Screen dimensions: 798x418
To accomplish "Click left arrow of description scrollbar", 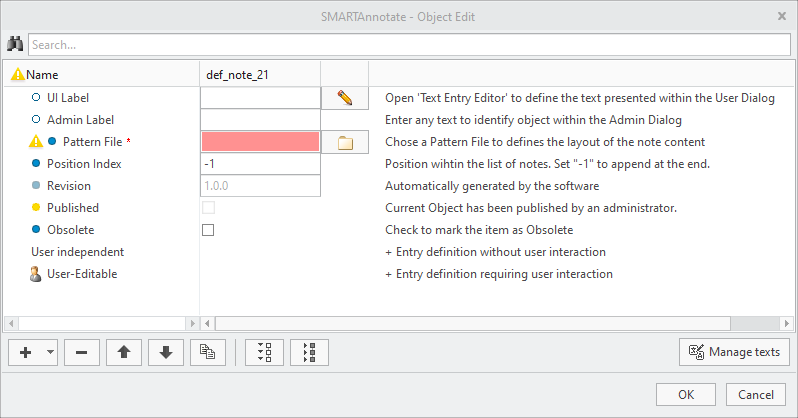I will coord(207,323).
